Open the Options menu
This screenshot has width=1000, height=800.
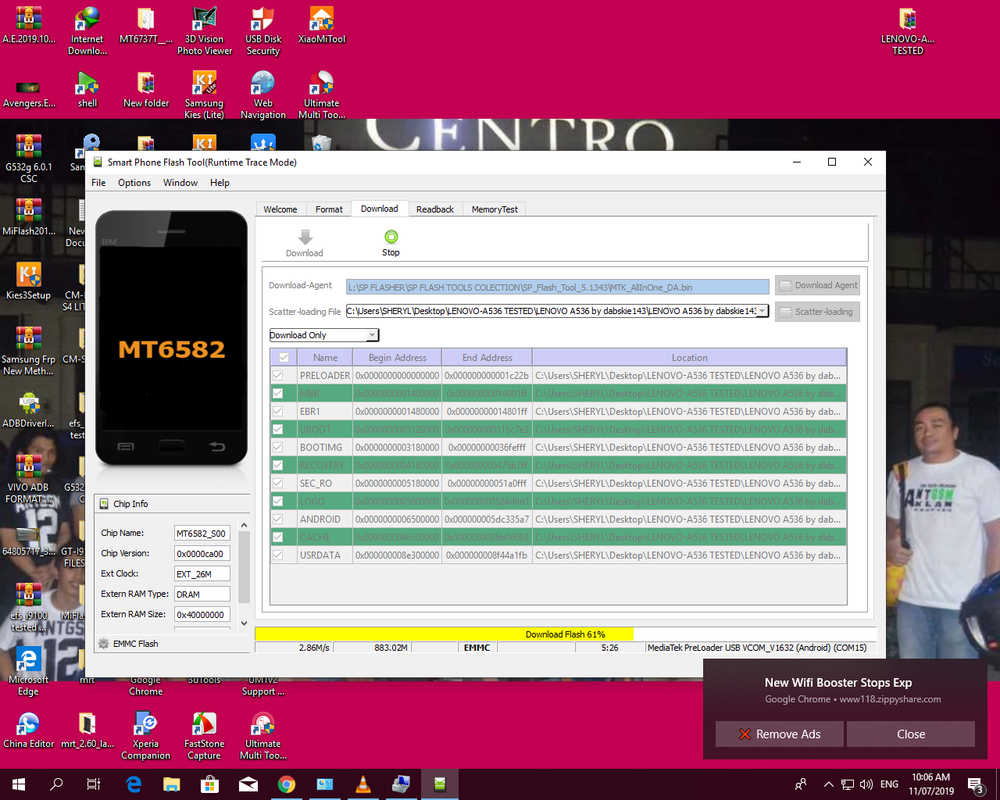tap(134, 182)
